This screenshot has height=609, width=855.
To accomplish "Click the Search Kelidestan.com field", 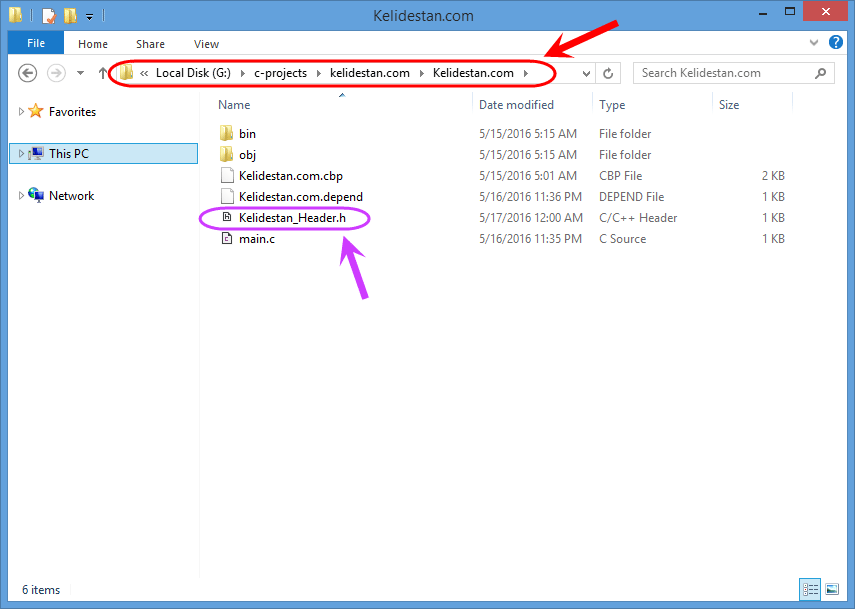I will [x=733, y=73].
